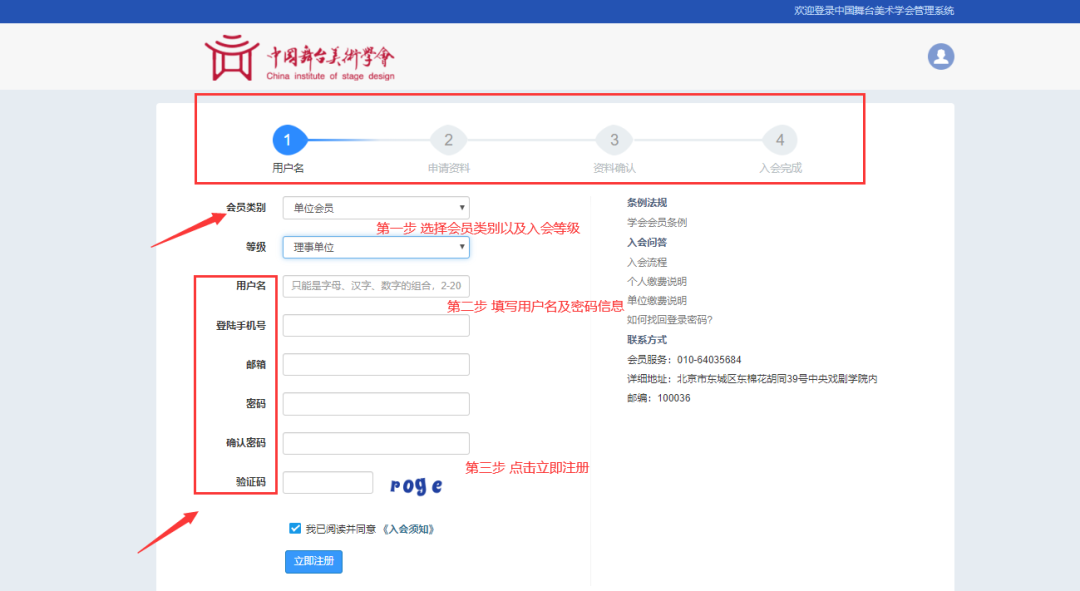Image resolution: width=1080 pixels, height=591 pixels.
Task: Click the user avatar icon
Action: [x=941, y=57]
